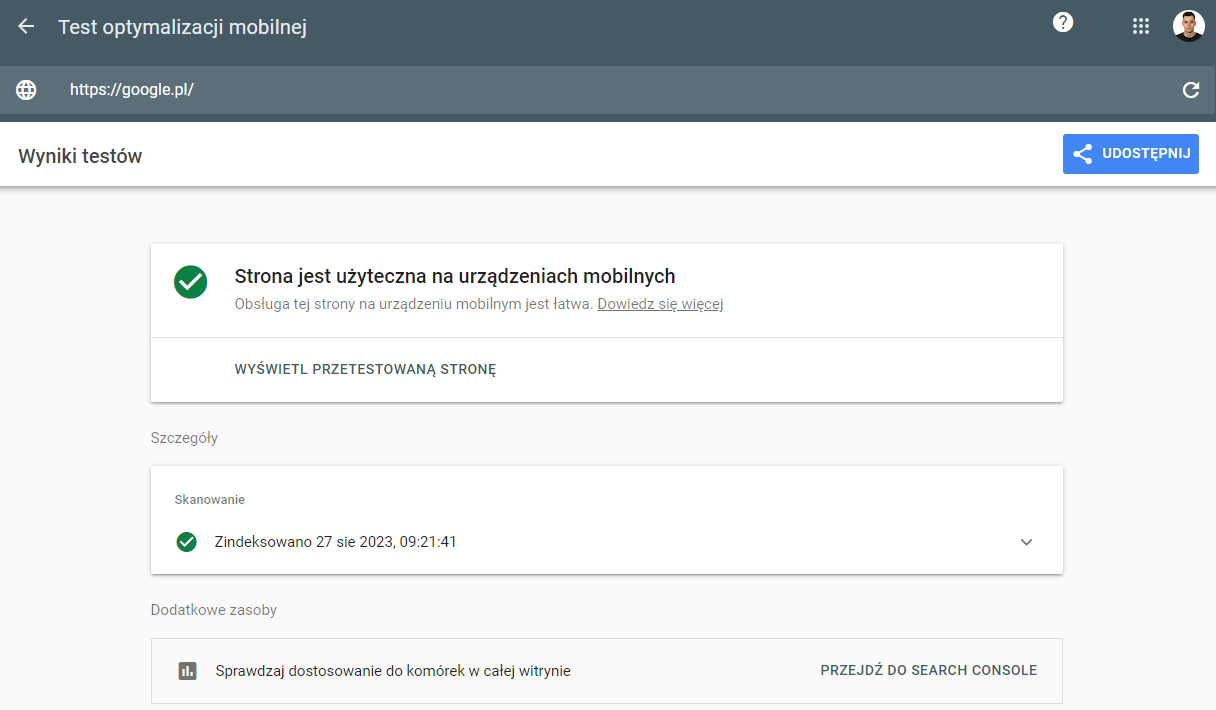The width and height of the screenshot is (1216, 710).
Task: Click Zindeksowano 27 sie 2023 row text
Action: coord(335,542)
